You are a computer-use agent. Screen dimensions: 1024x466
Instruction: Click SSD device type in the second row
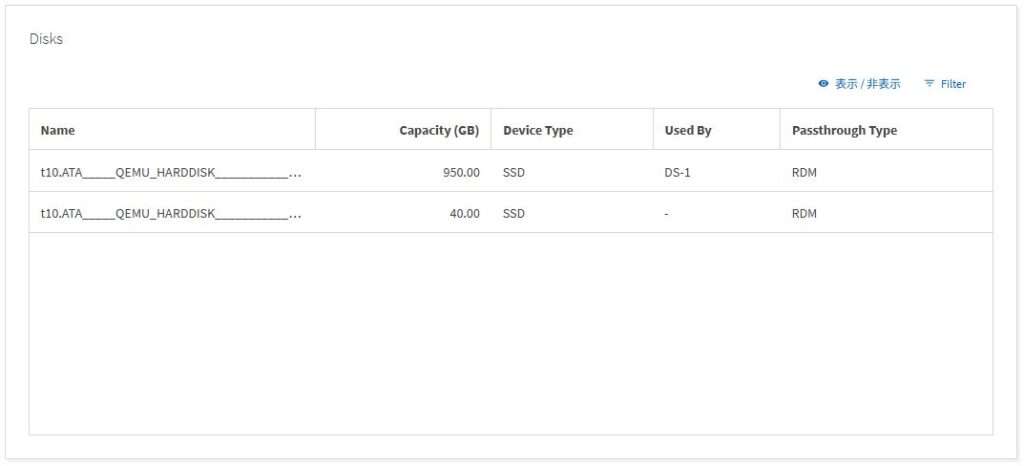click(x=514, y=213)
